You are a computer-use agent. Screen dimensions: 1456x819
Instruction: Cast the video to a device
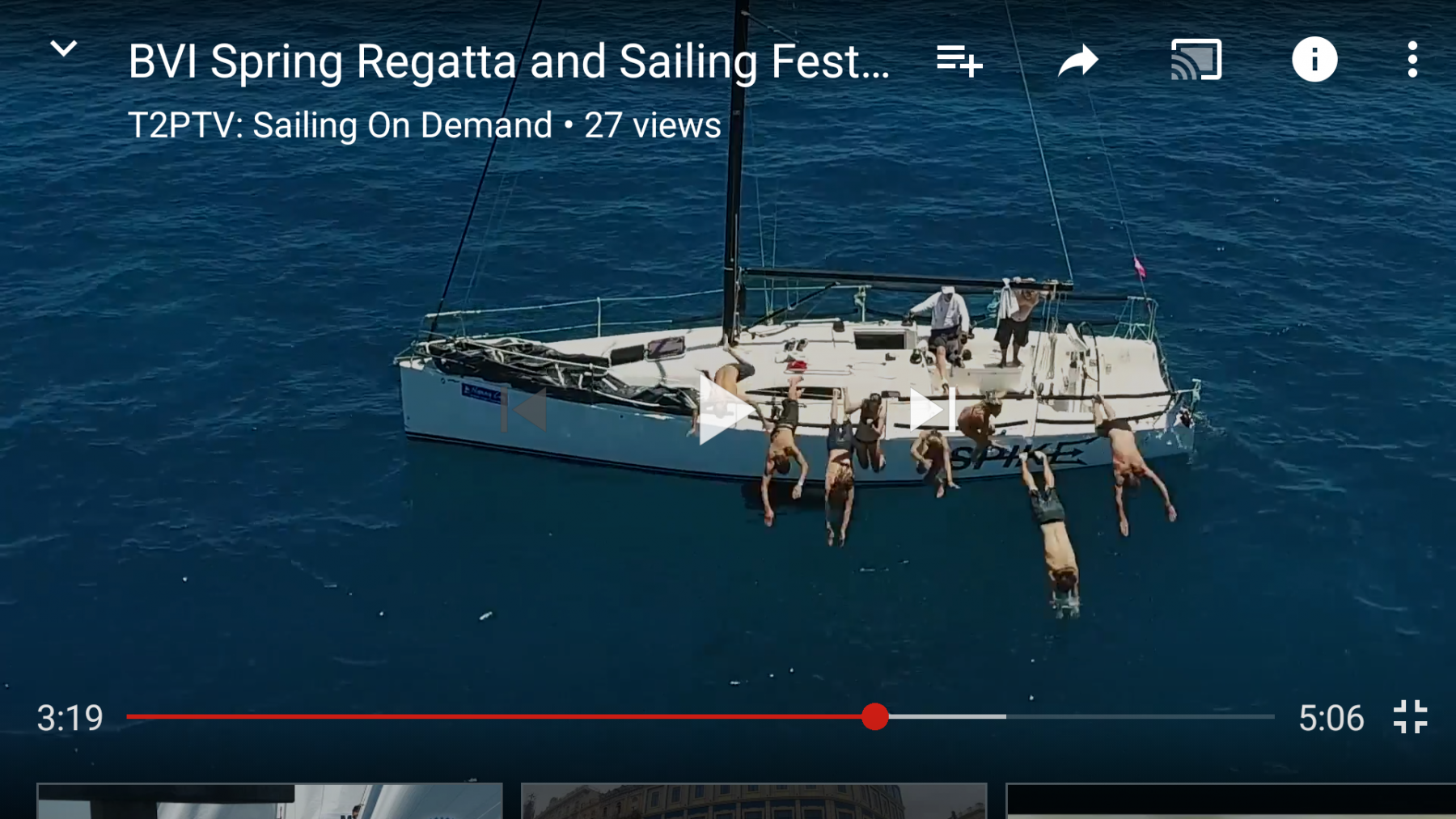[x=1196, y=61]
